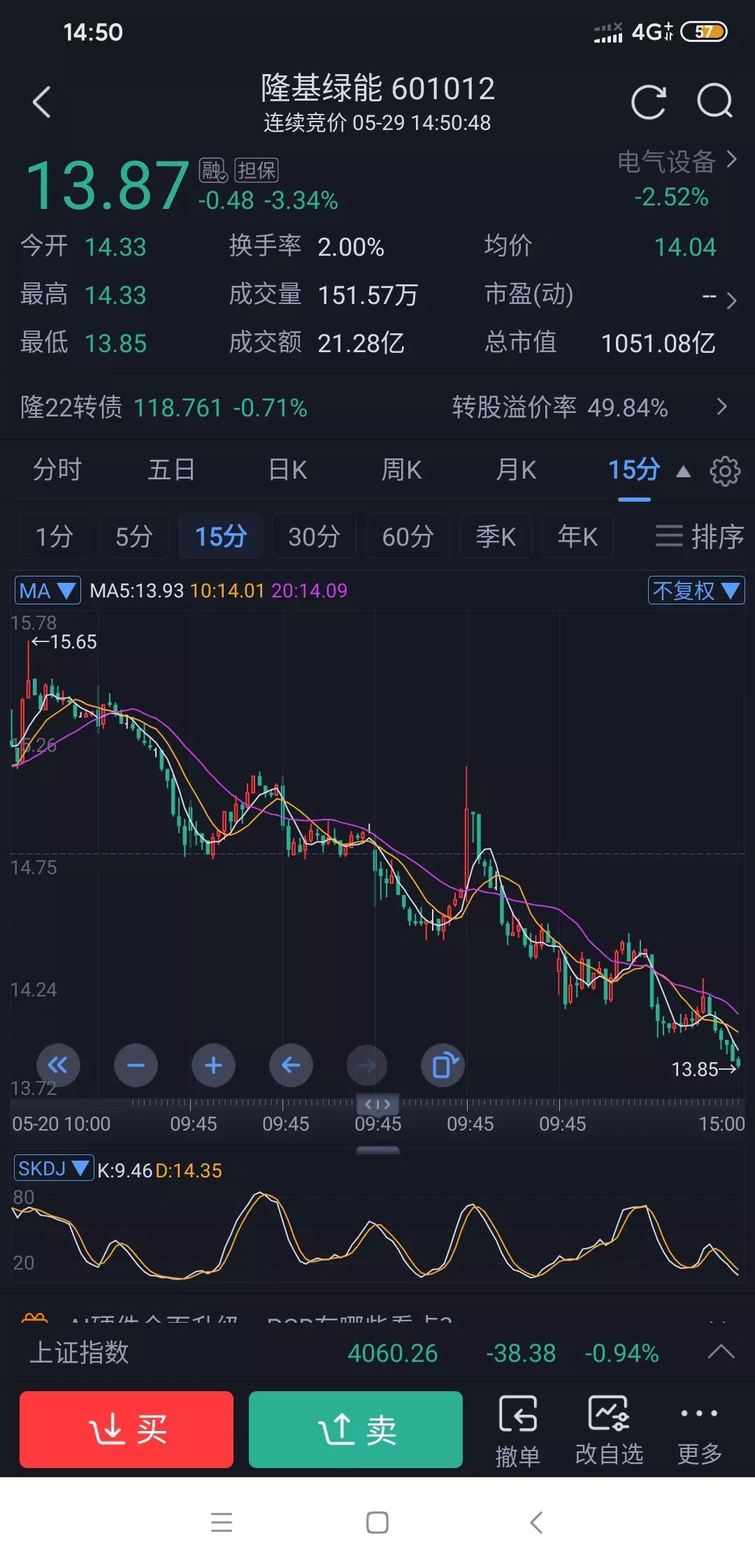Zoom out the chart with minus button
The height and width of the screenshot is (1568, 755).
[136, 1065]
